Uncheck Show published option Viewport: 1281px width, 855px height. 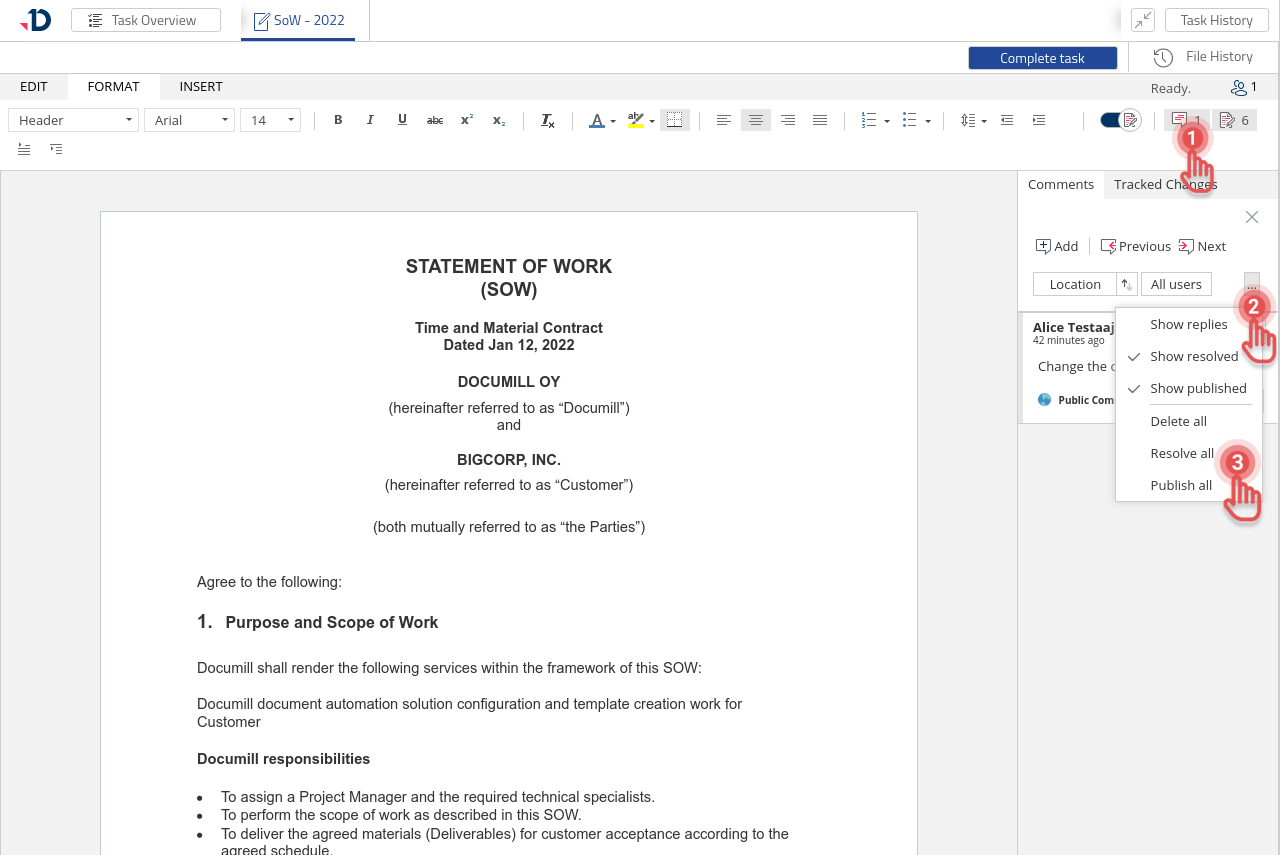pos(1197,389)
